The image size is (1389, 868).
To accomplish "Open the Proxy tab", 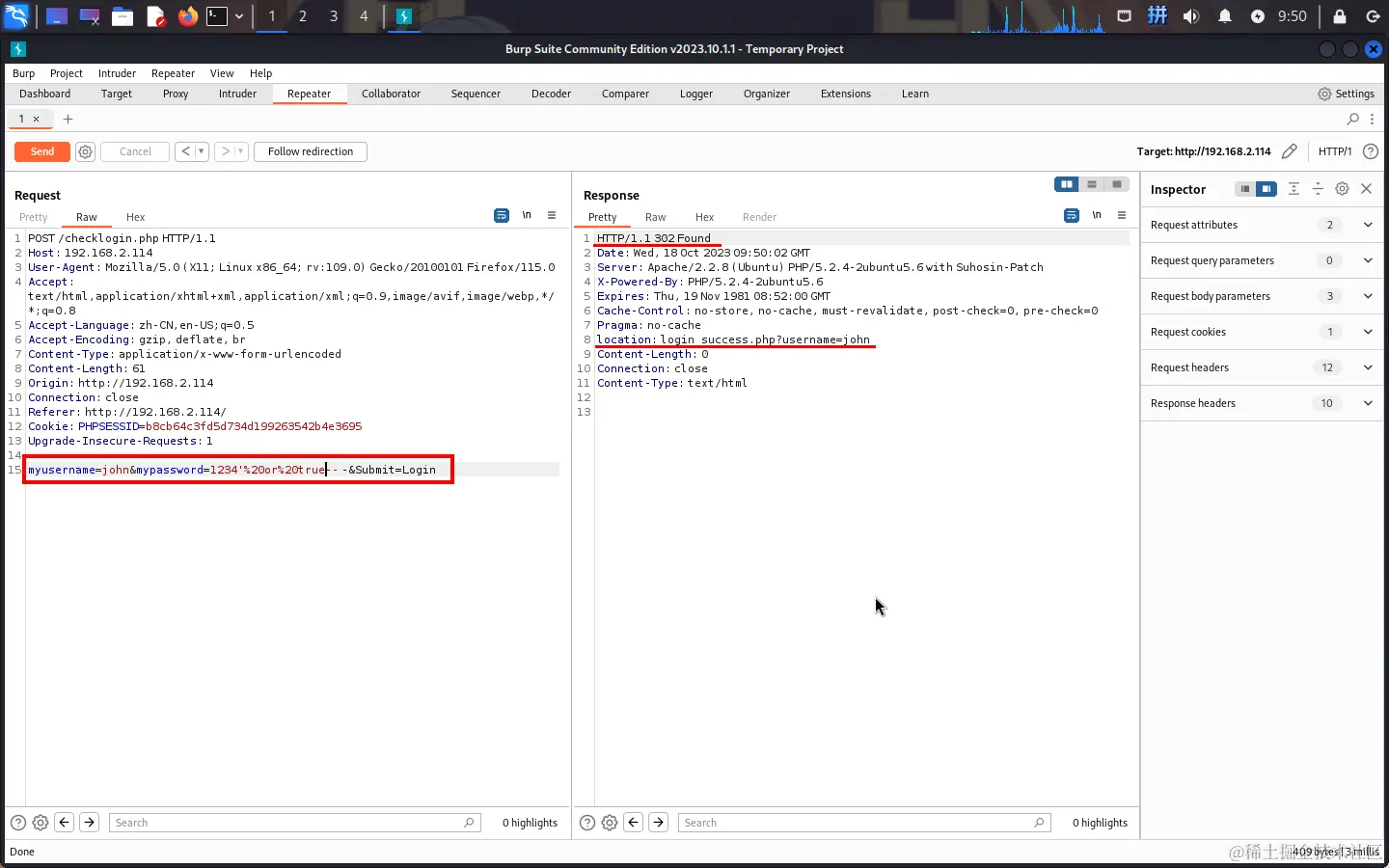I will [176, 94].
